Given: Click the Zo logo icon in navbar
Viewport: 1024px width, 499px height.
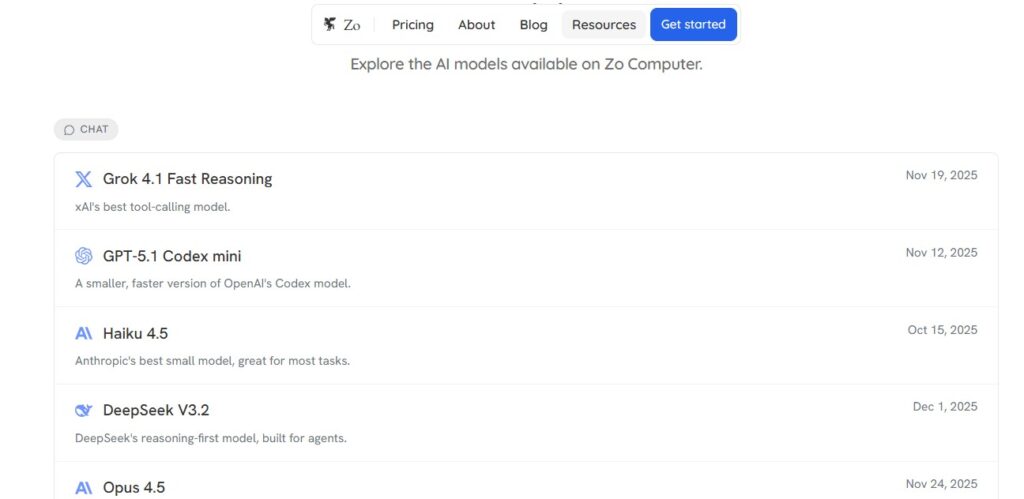Looking at the screenshot, I should (x=330, y=25).
